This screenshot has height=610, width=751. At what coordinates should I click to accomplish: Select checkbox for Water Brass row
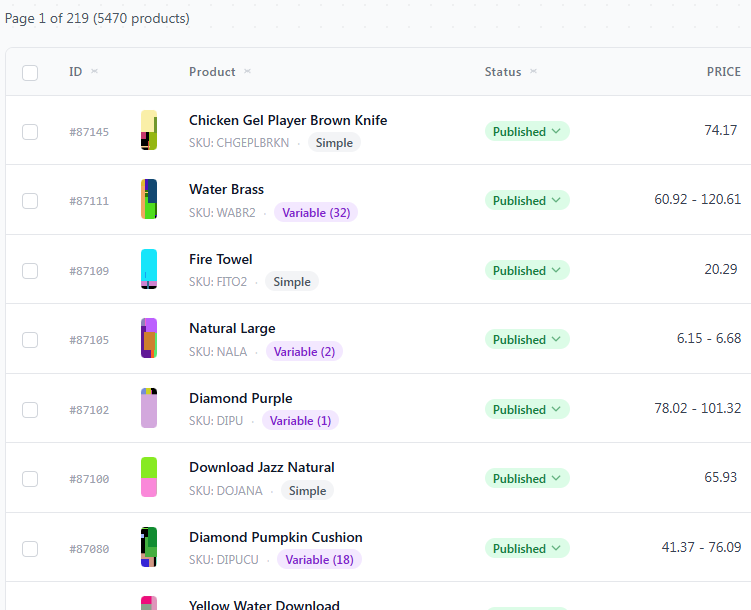pyautogui.click(x=30, y=201)
